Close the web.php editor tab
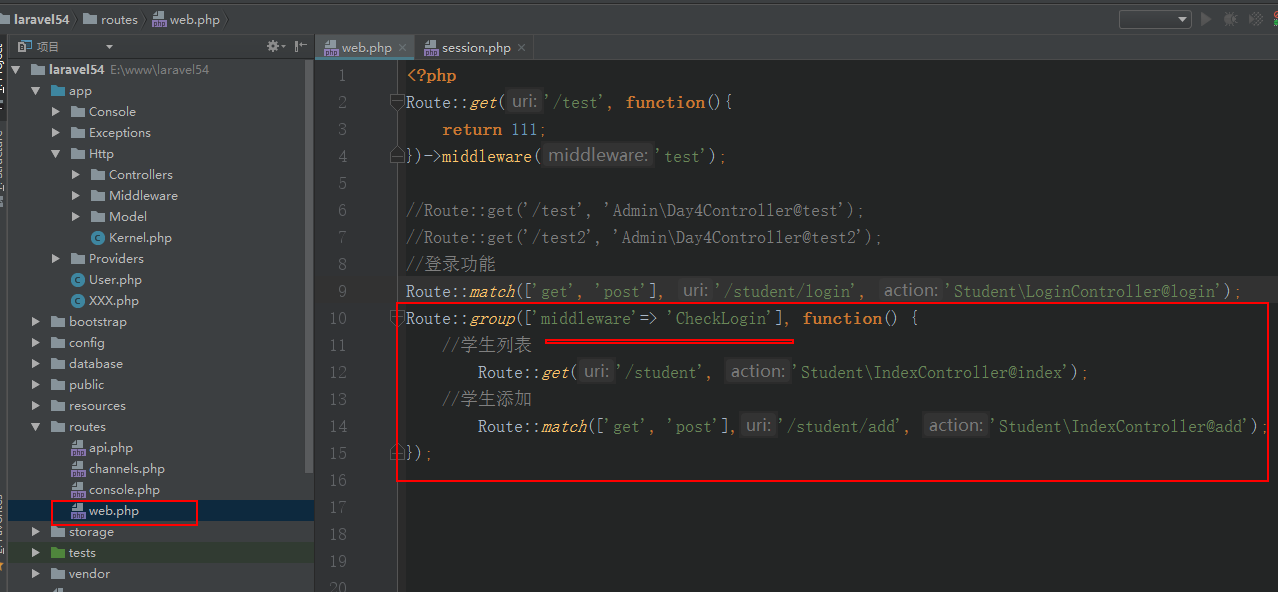This screenshot has width=1278, height=592. click(402, 48)
